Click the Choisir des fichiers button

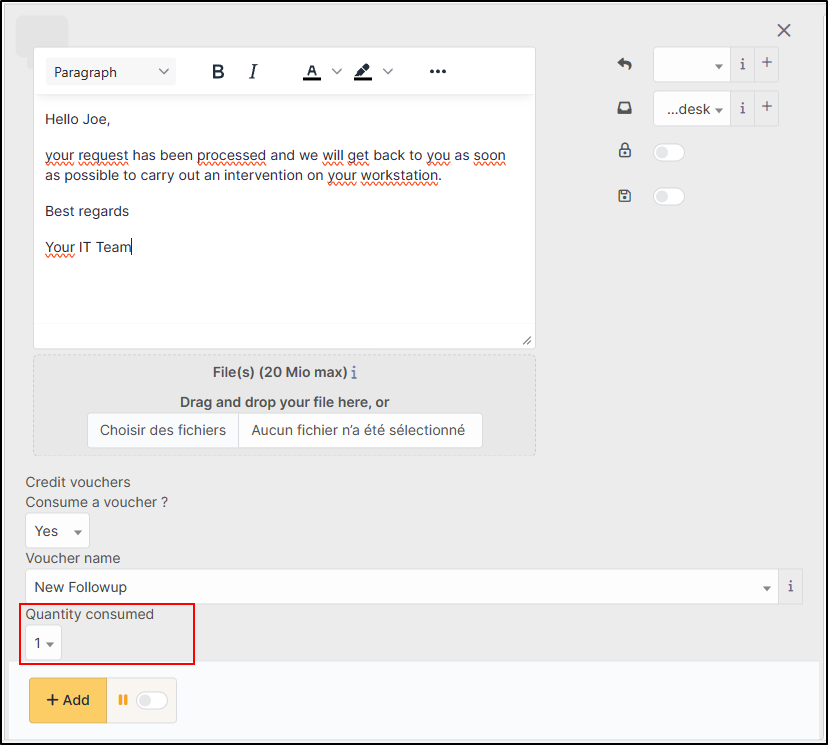163,430
